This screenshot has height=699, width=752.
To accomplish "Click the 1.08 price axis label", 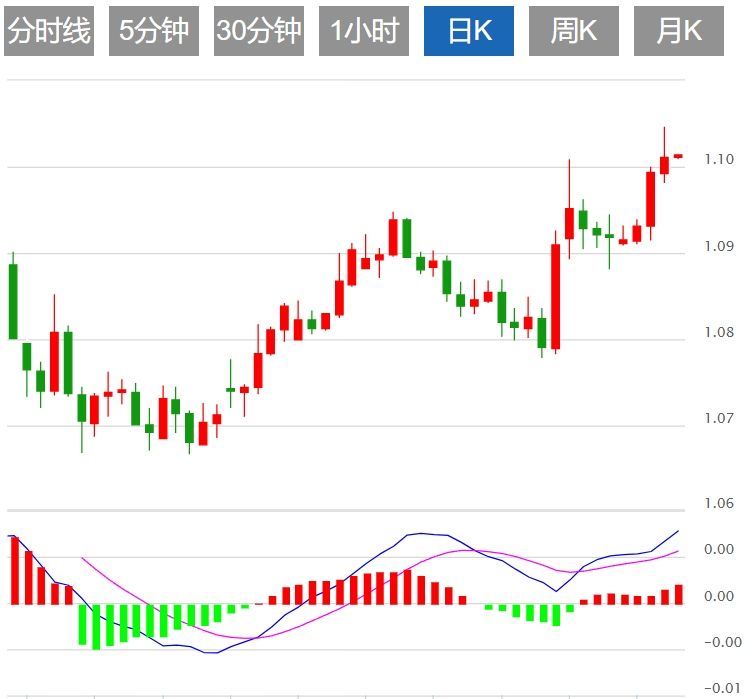I will [719, 332].
